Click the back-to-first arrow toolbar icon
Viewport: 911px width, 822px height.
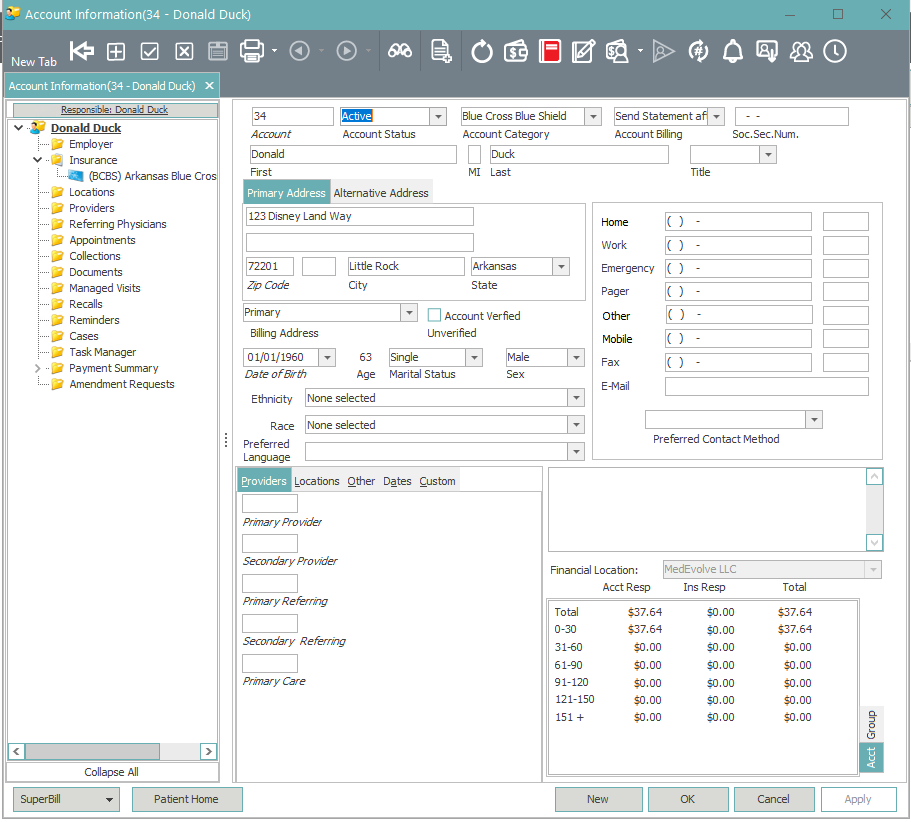point(82,51)
